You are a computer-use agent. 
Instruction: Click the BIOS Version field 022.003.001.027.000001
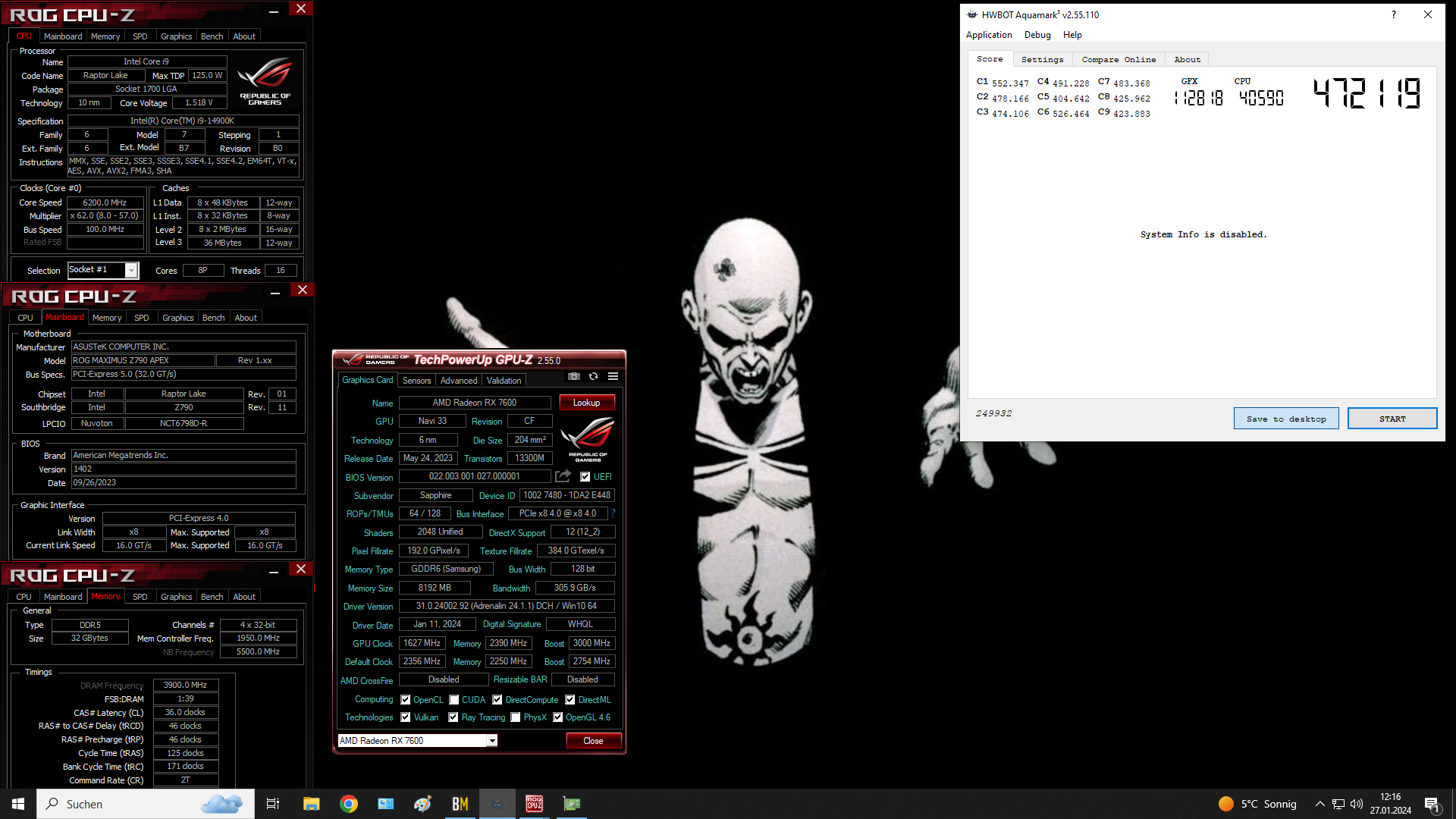pos(475,476)
